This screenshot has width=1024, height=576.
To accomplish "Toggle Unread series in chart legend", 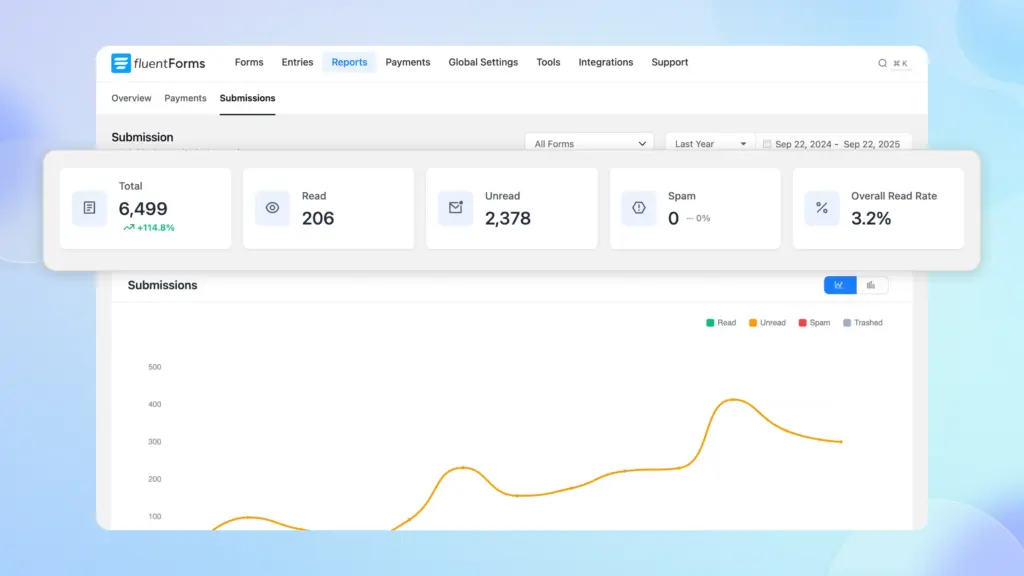I will point(767,323).
